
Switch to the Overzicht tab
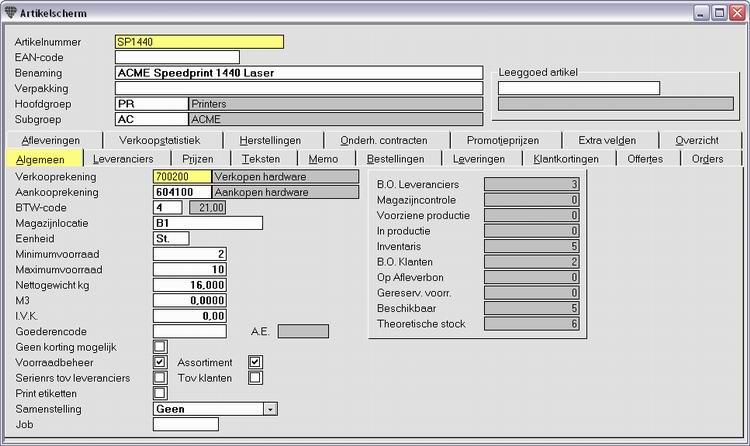[x=697, y=140]
